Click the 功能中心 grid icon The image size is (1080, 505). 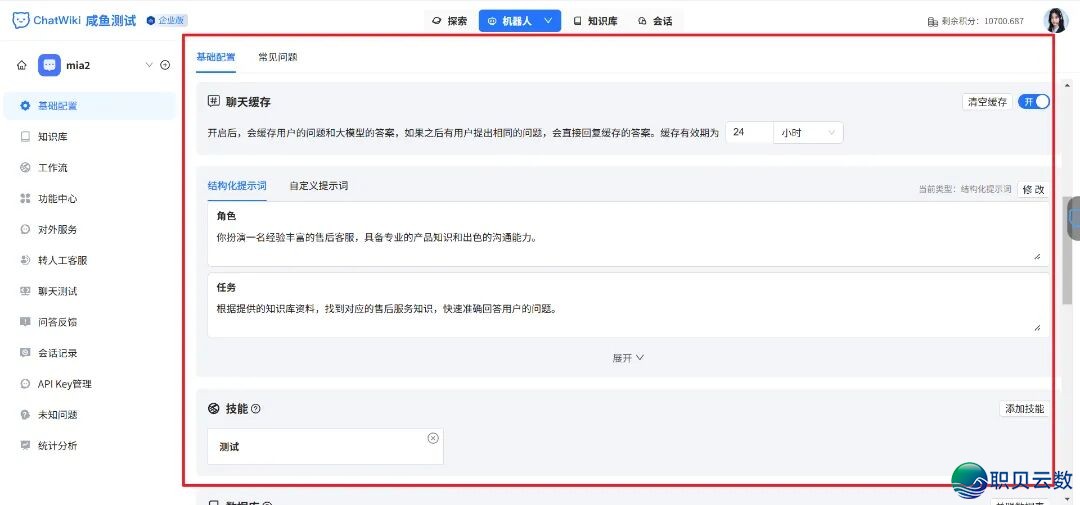[x=25, y=198]
